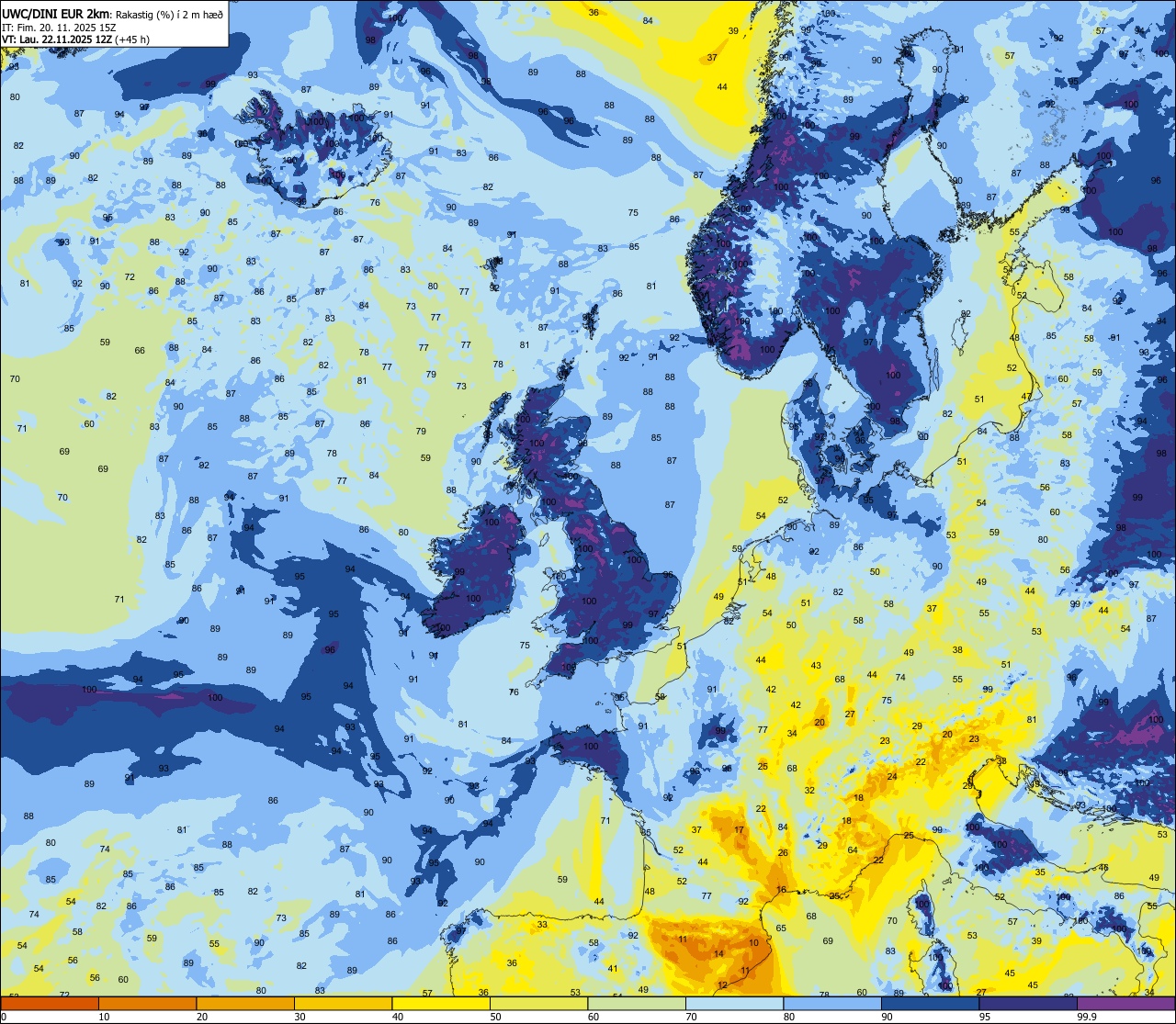Image resolution: width=1176 pixels, height=1024 pixels.
Task: Click the humidity value 26 on the map
Action: pos(783,852)
